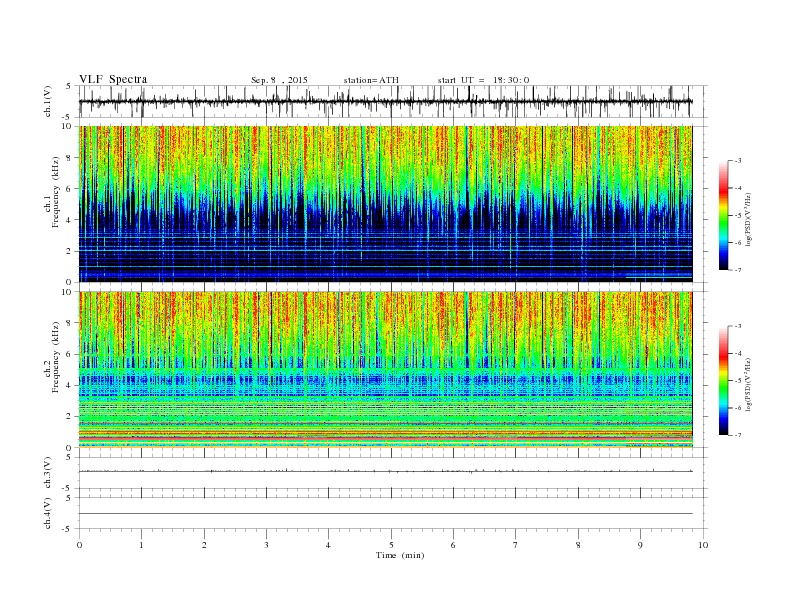Click the time axis tick label '7'
This screenshot has height=612, width=792.
516,545
